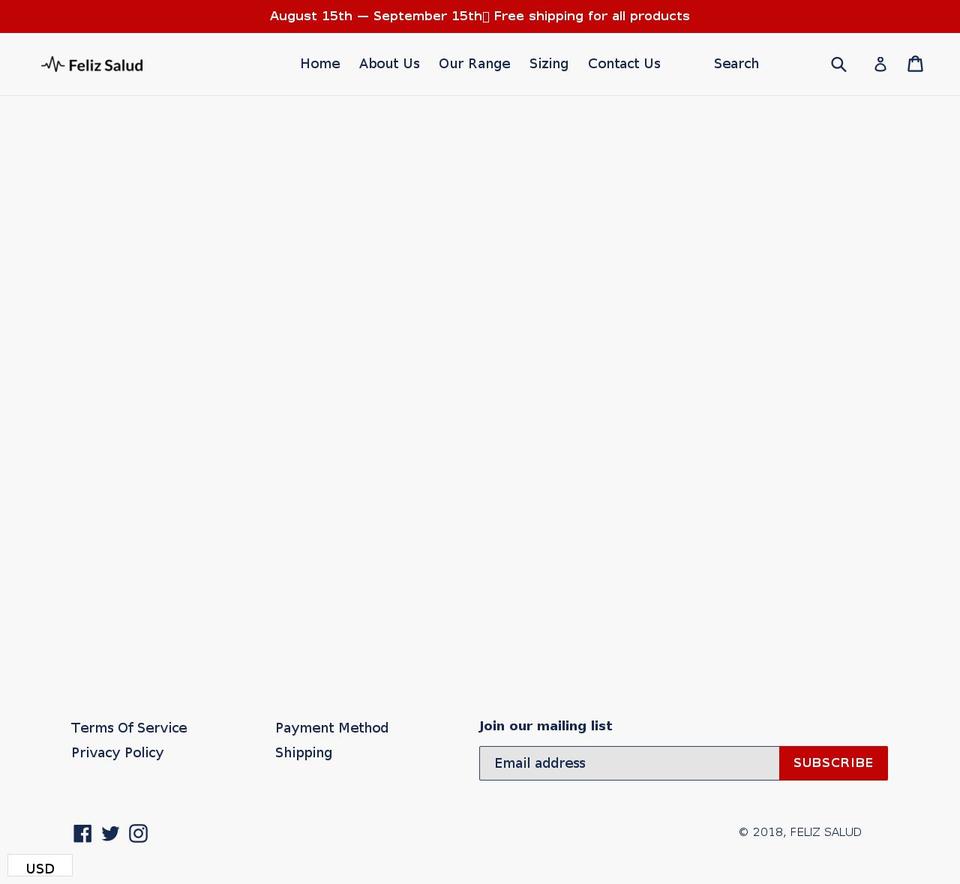960x884 pixels.
Task: Open Privacy Policy link
Action: (x=118, y=752)
